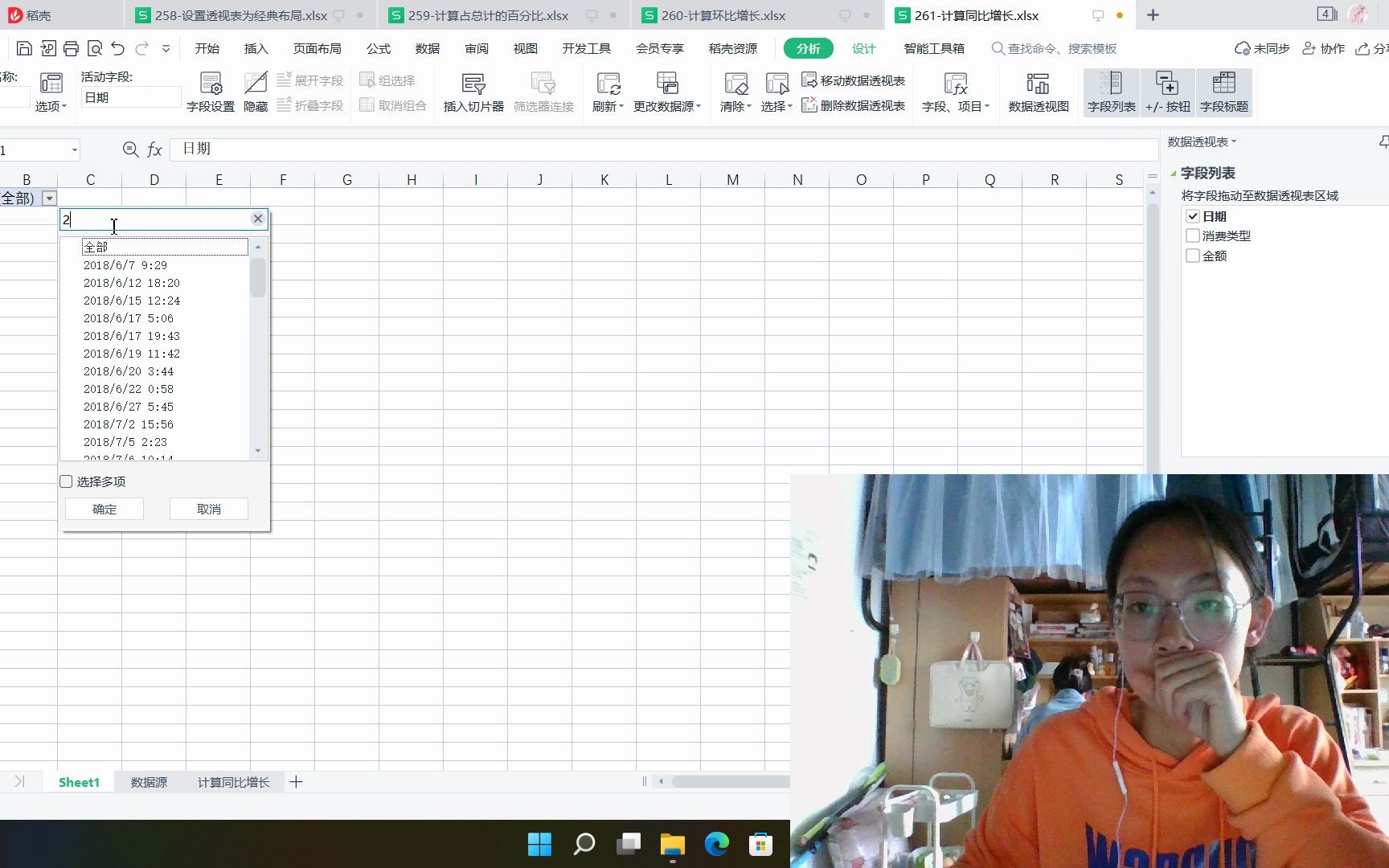Screen dimensions: 1389x868
Task: Open File Explorer from taskbar
Action: [672, 844]
